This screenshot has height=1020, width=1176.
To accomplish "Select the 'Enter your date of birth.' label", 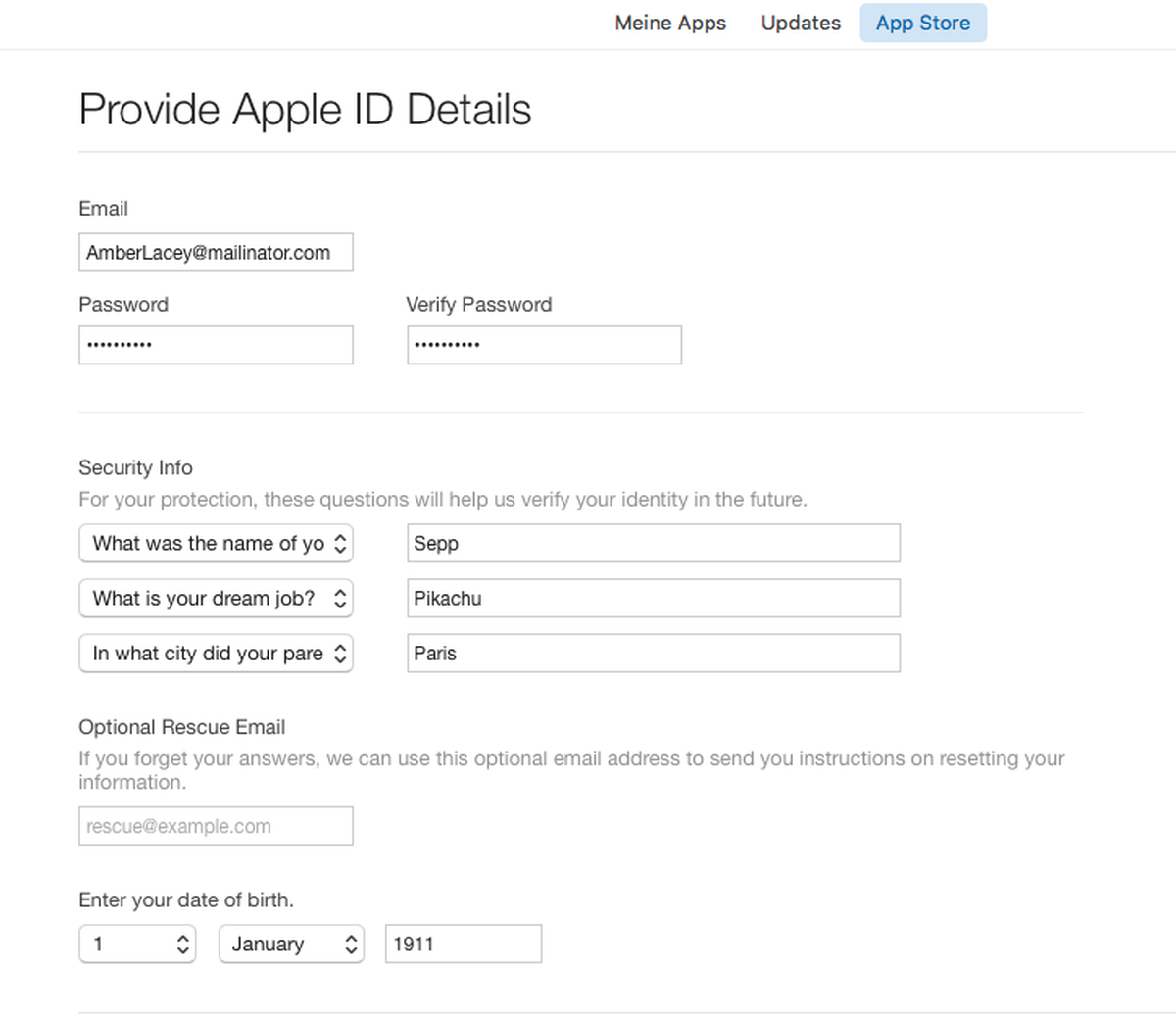I will coord(186,900).
